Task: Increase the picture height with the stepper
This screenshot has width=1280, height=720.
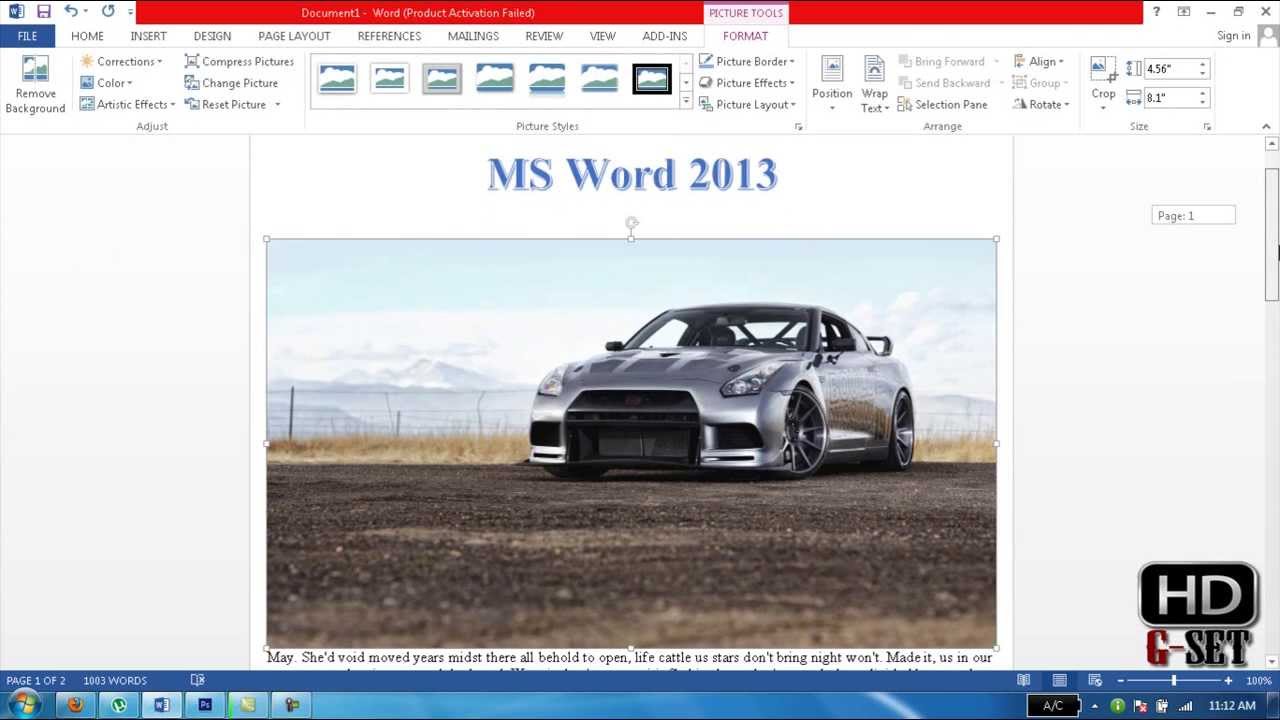Action: click(1203, 64)
